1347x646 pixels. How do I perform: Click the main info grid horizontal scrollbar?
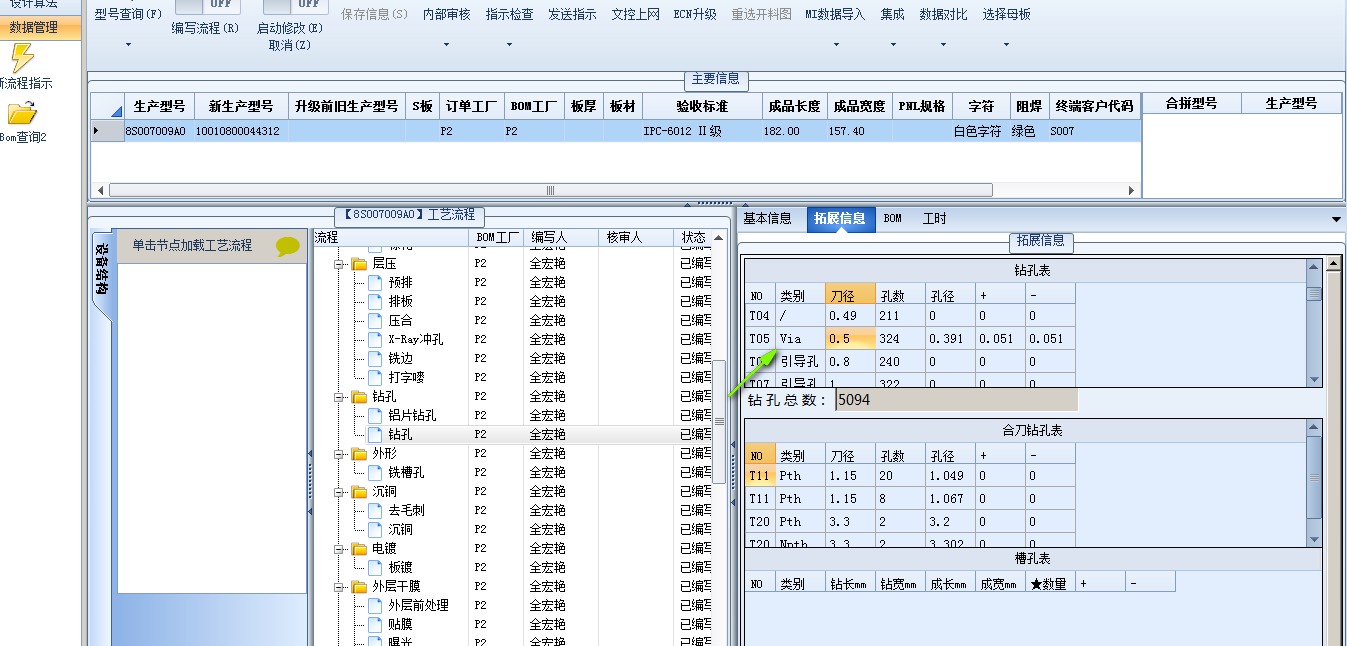[x=616, y=190]
